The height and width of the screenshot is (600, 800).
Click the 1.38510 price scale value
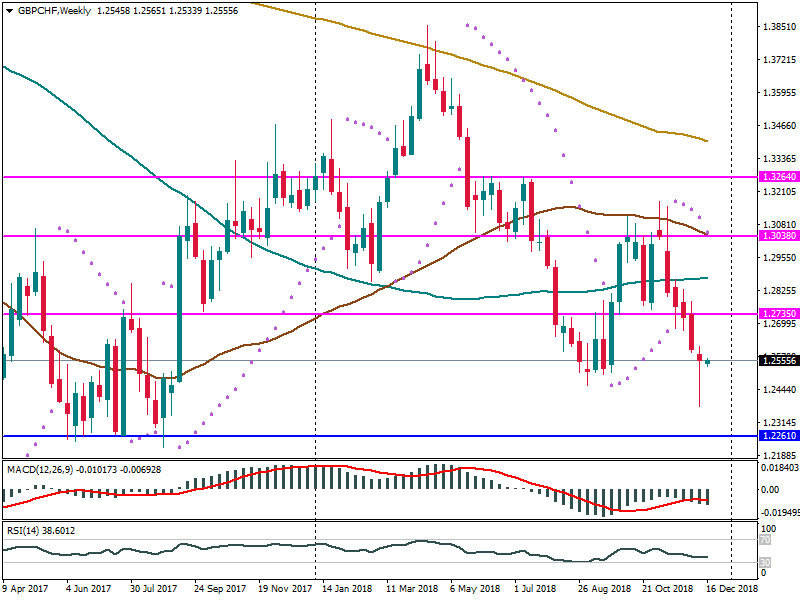(776, 27)
